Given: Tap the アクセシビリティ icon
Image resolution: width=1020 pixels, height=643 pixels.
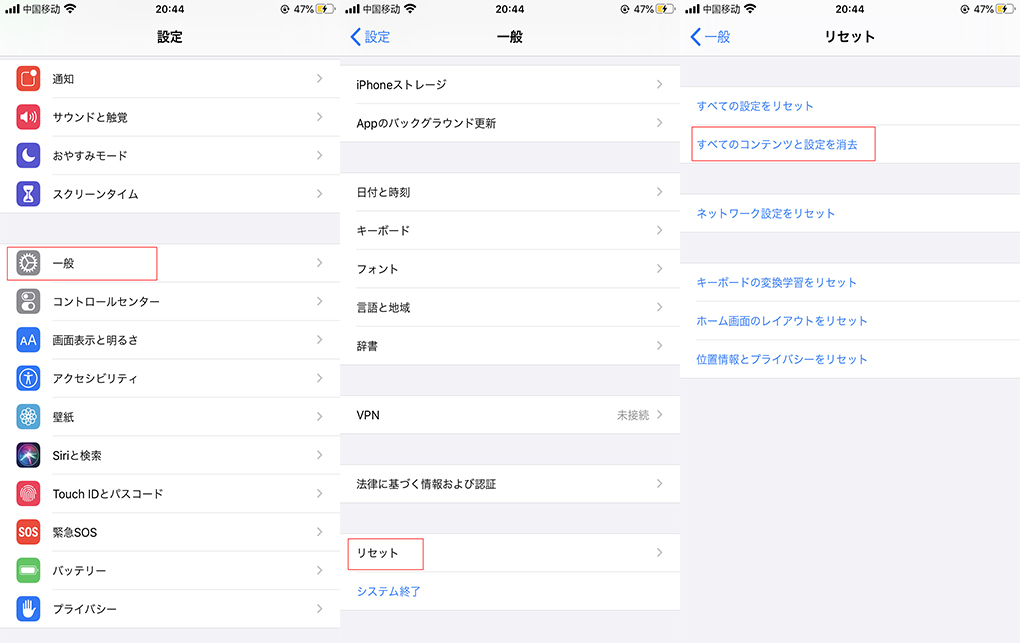Looking at the screenshot, I should pyautogui.click(x=28, y=378).
